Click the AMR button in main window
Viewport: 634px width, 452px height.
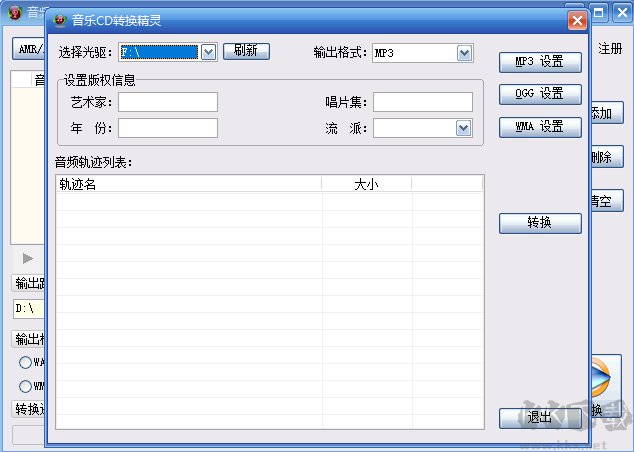[29, 49]
